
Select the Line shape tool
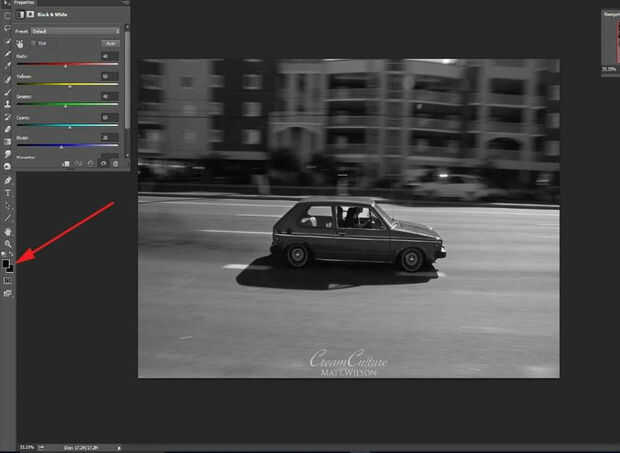[x=7, y=218]
